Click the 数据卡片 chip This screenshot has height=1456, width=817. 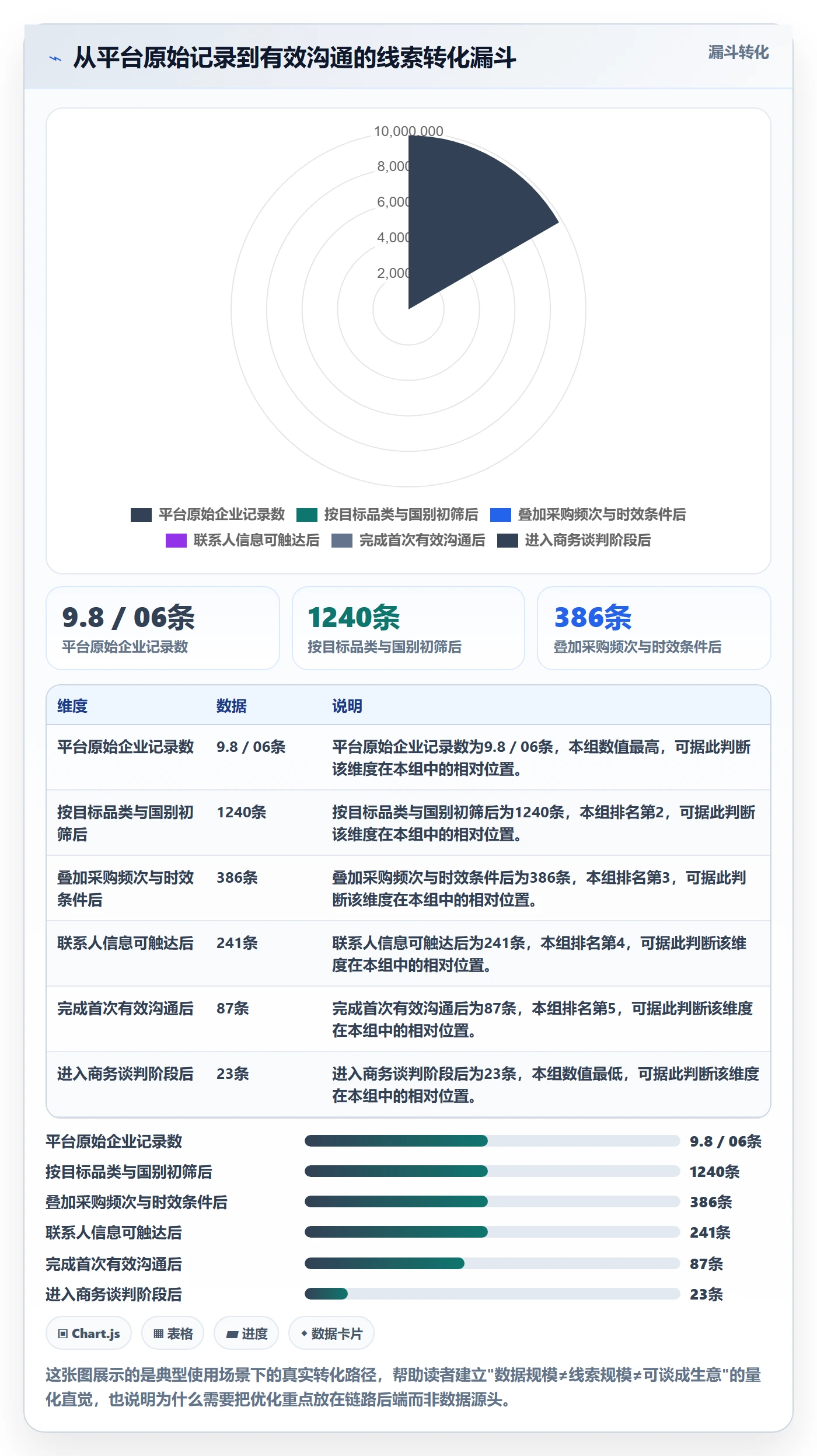click(331, 1333)
